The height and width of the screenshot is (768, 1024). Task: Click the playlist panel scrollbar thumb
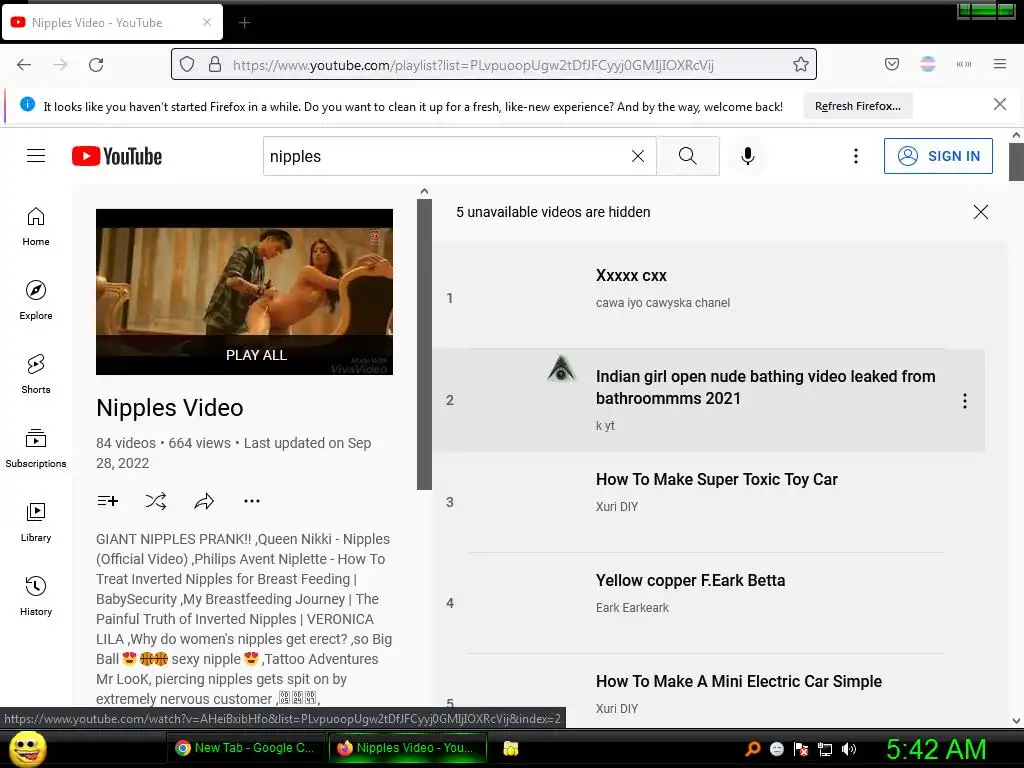[424, 344]
